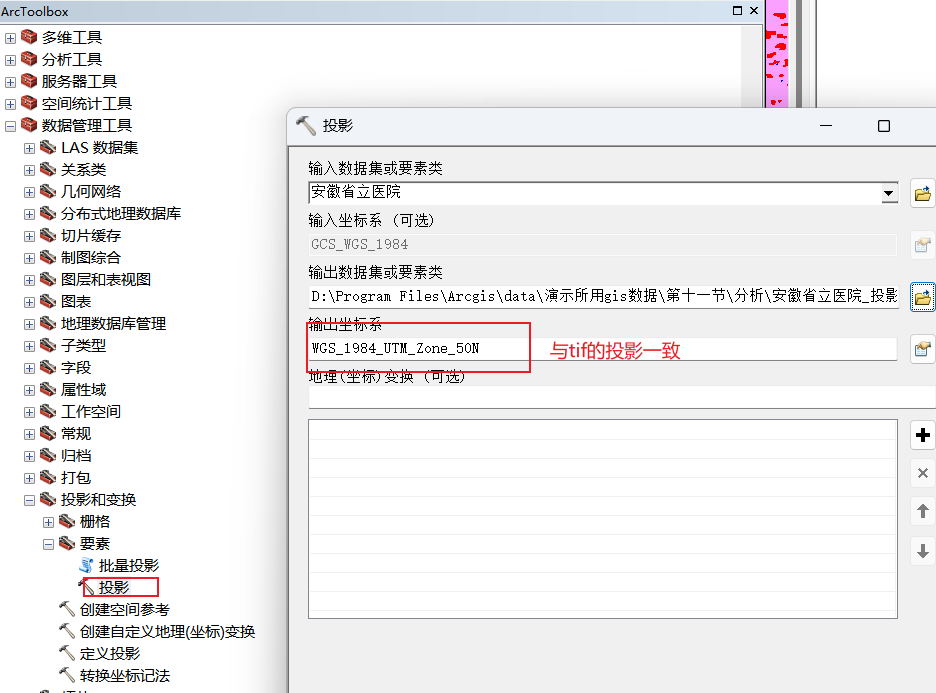Screen dimensions: 936x693
Task: Click the empty transformation list box
Action: pos(603,519)
